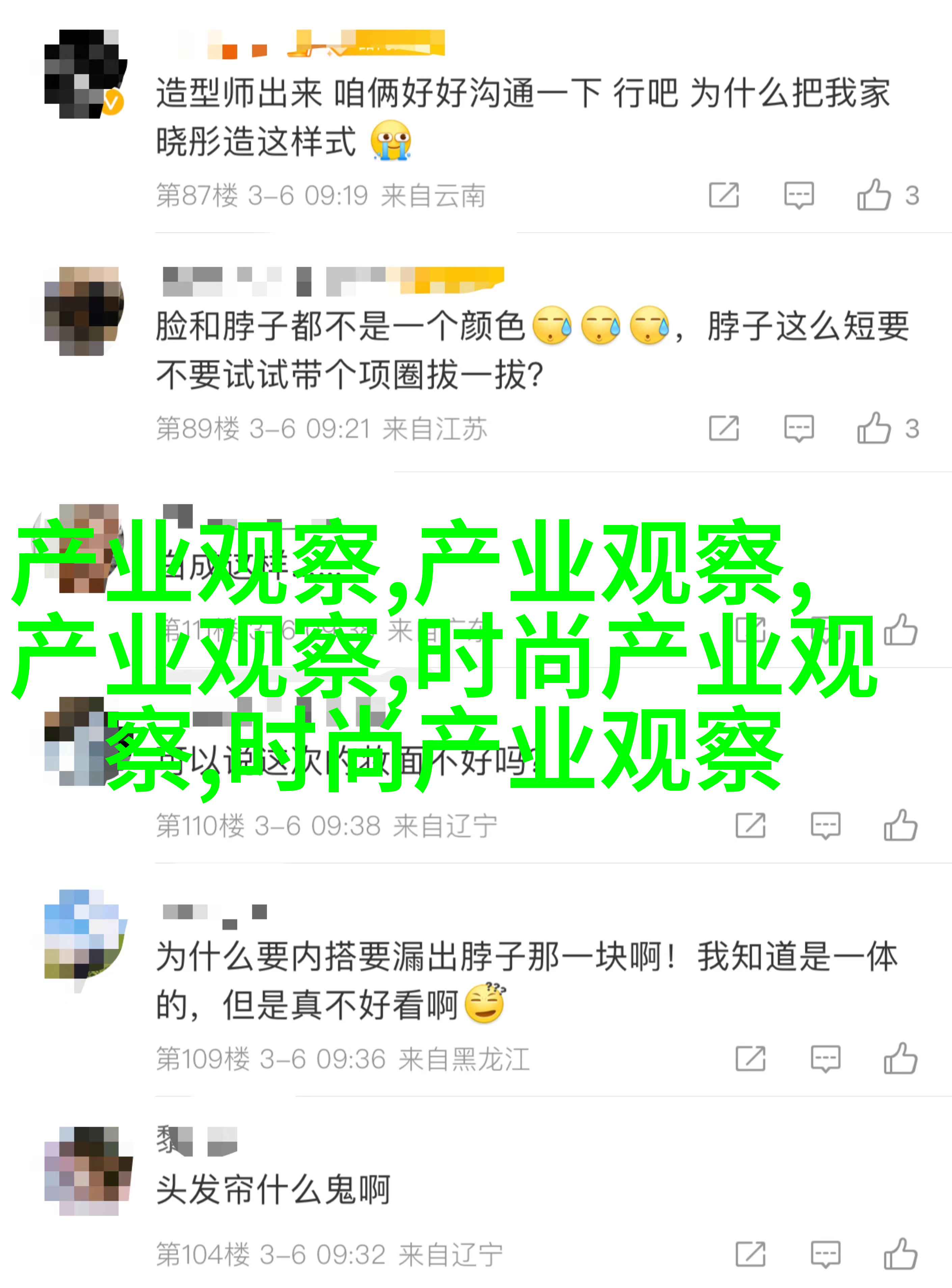The image size is (952, 1288).
Task: Like the 第104楼 comment from 辽宁
Action: point(901,1254)
